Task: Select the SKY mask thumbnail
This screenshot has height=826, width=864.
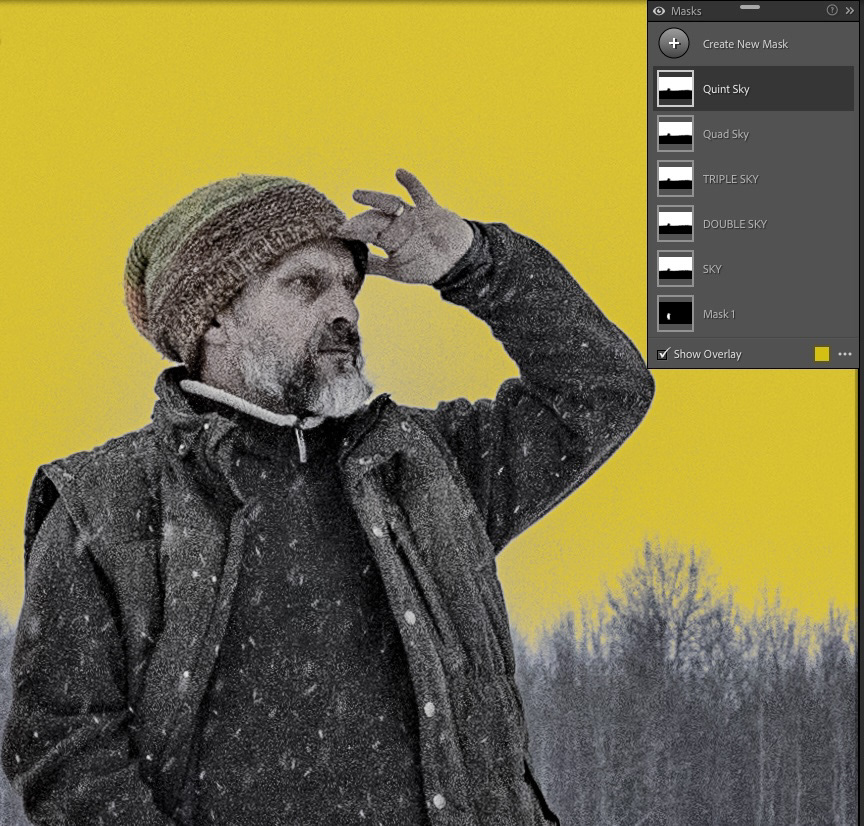Action: (676, 269)
